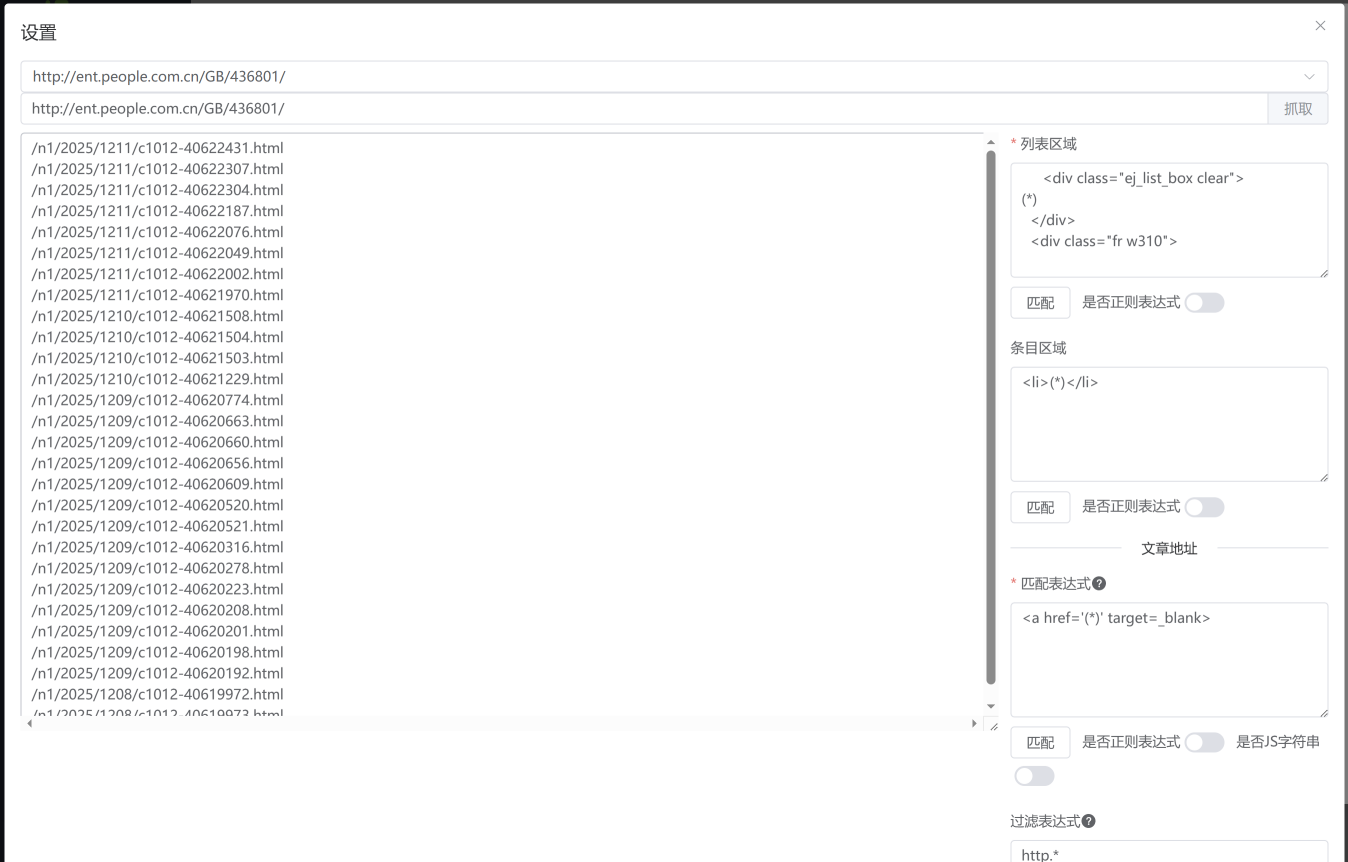Image resolution: width=1348 pixels, height=862 pixels.
Task: Click the 抓取 fetch button
Action: 1297,109
